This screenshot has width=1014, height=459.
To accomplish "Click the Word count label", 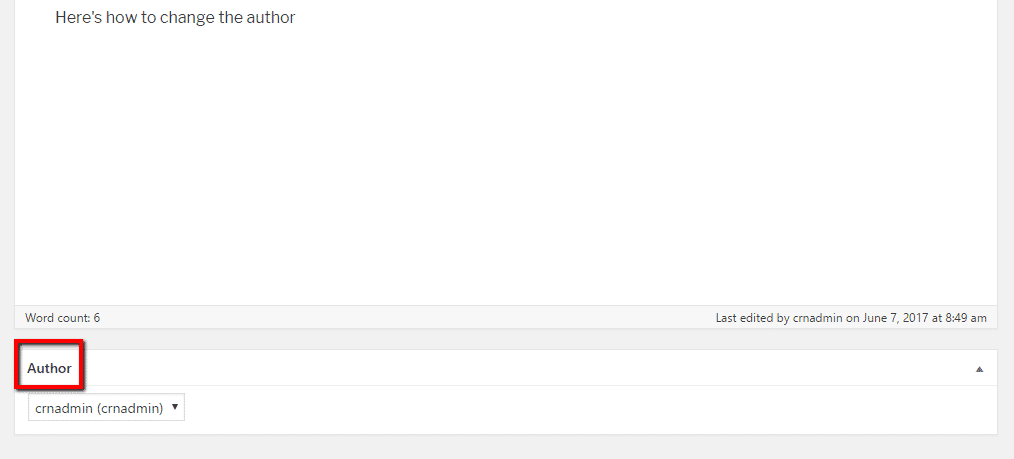I will click(57, 318).
